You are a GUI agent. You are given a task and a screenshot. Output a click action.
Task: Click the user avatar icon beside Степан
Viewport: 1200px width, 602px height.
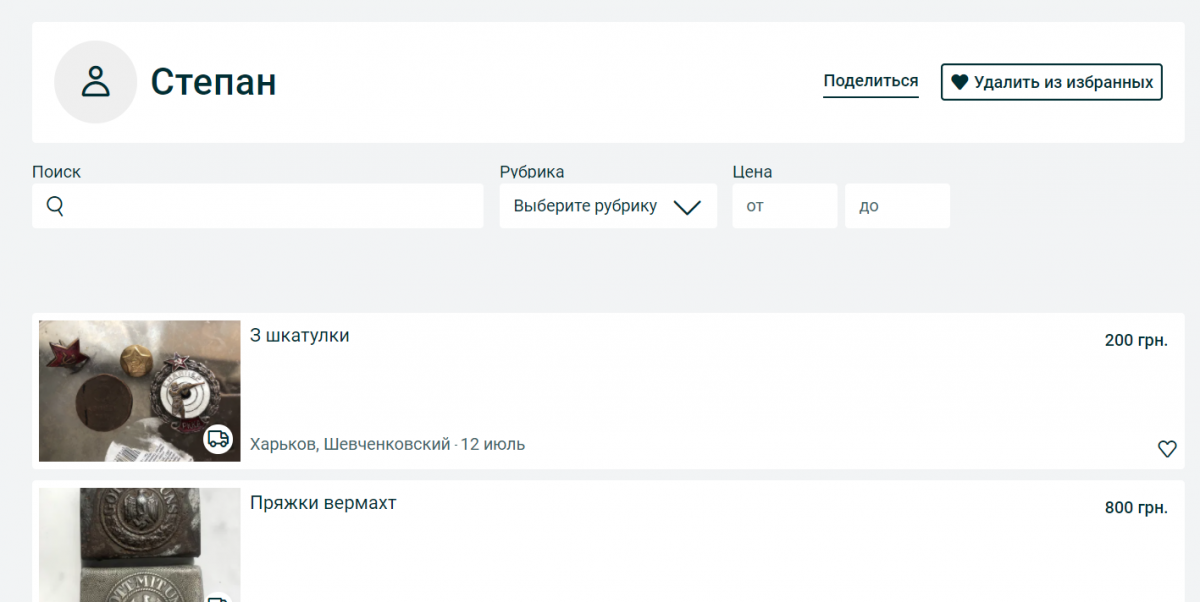[x=95, y=82]
